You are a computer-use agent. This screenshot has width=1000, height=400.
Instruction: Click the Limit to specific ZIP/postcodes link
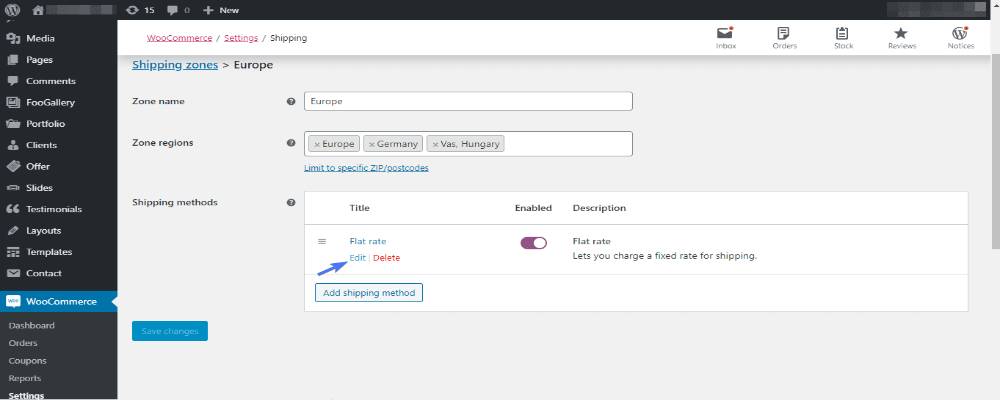pyautogui.click(x=366, y=168)
